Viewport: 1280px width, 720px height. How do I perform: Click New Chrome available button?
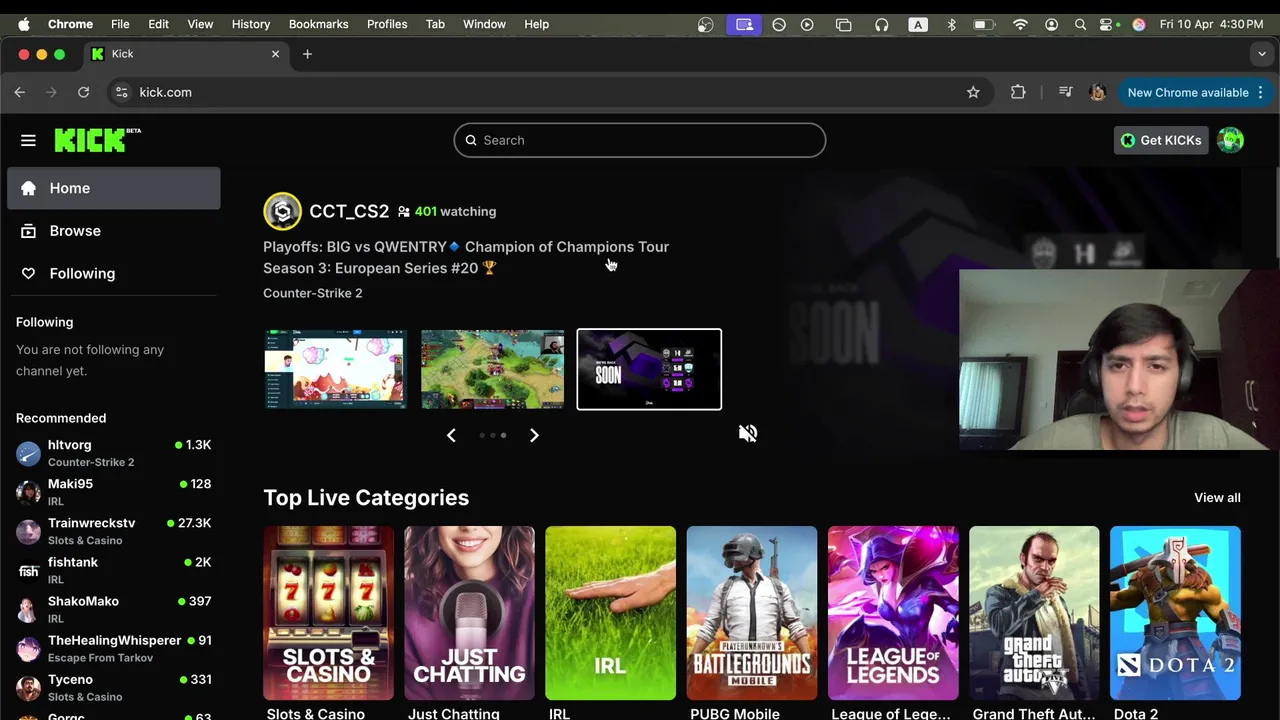point(1195,92)
